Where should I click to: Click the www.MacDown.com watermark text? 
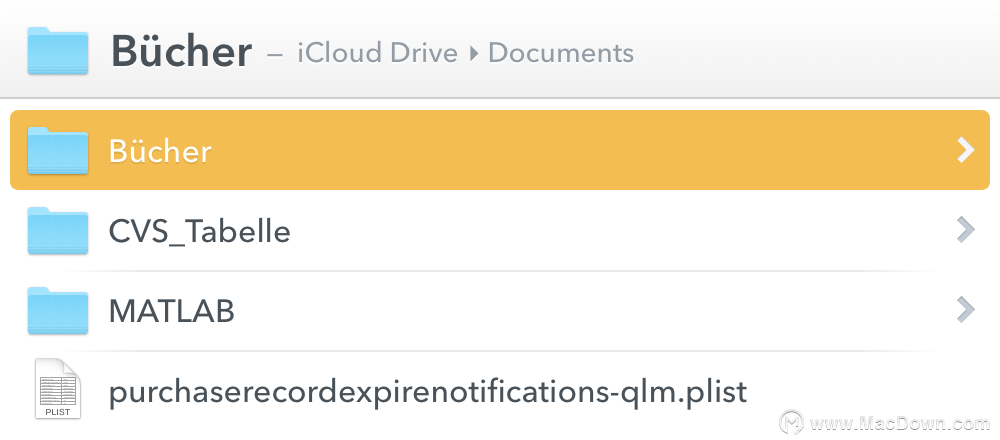click(901, 423)
